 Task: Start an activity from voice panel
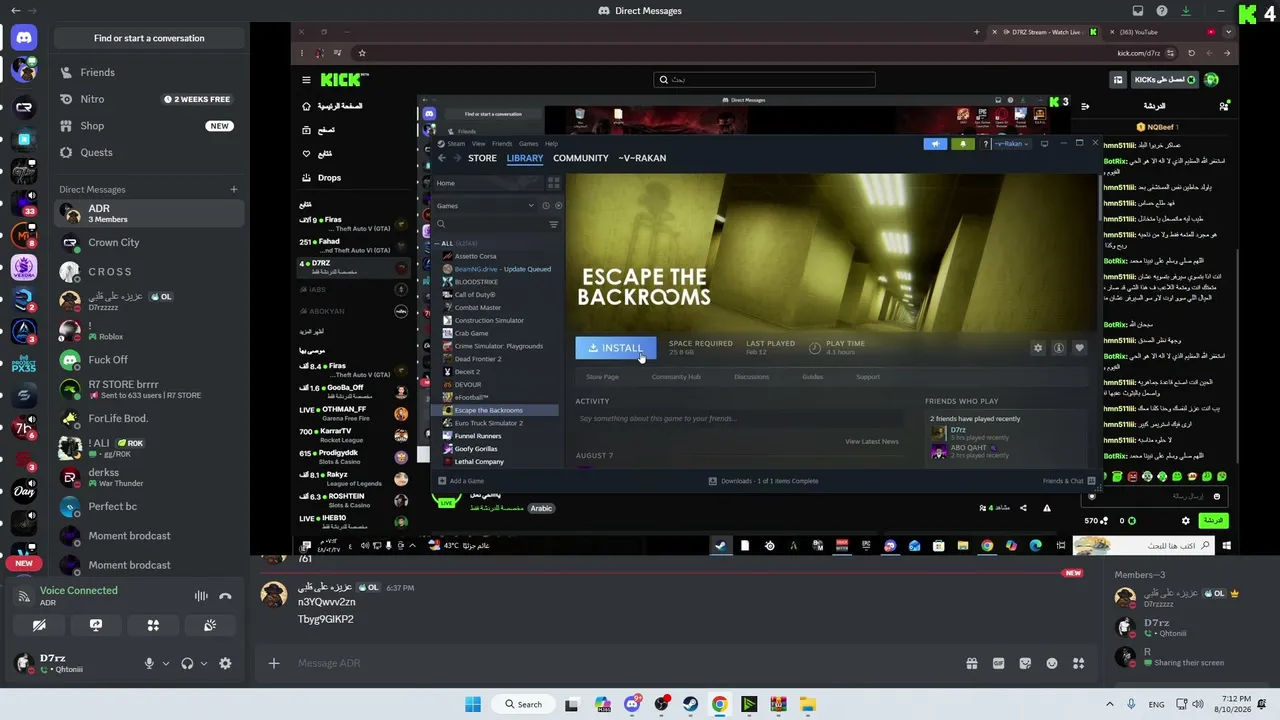coord(153,625)
